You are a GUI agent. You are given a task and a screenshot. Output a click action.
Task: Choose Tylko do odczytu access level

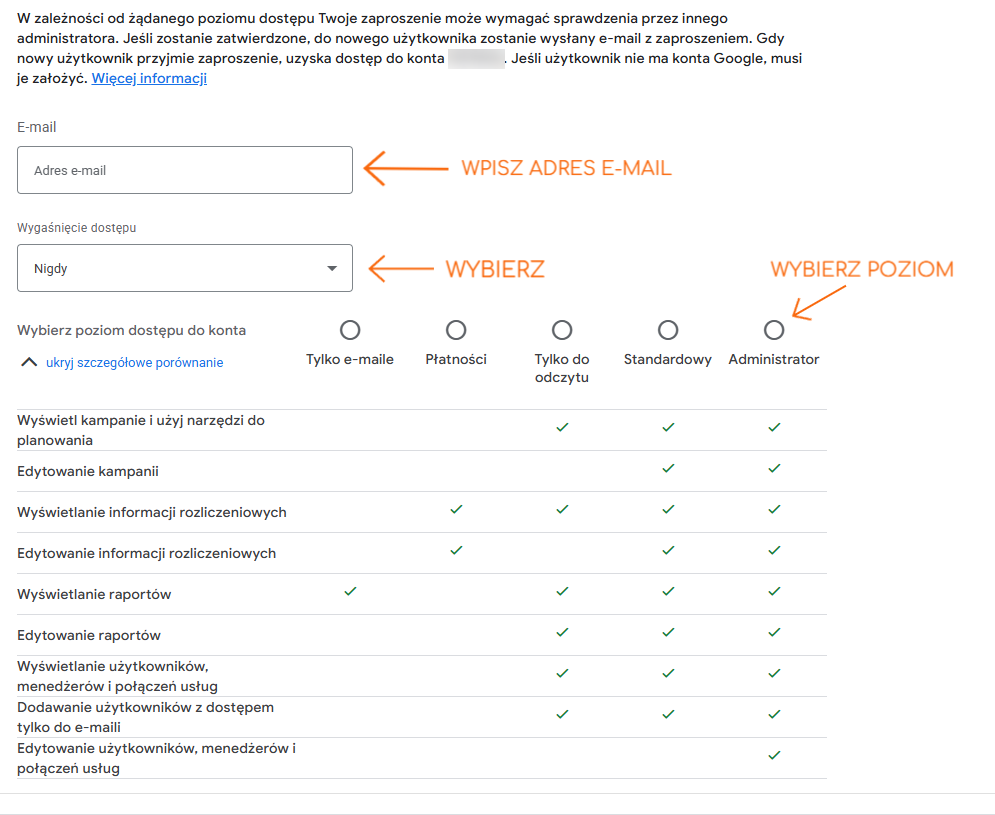click(x=562, y=330)
